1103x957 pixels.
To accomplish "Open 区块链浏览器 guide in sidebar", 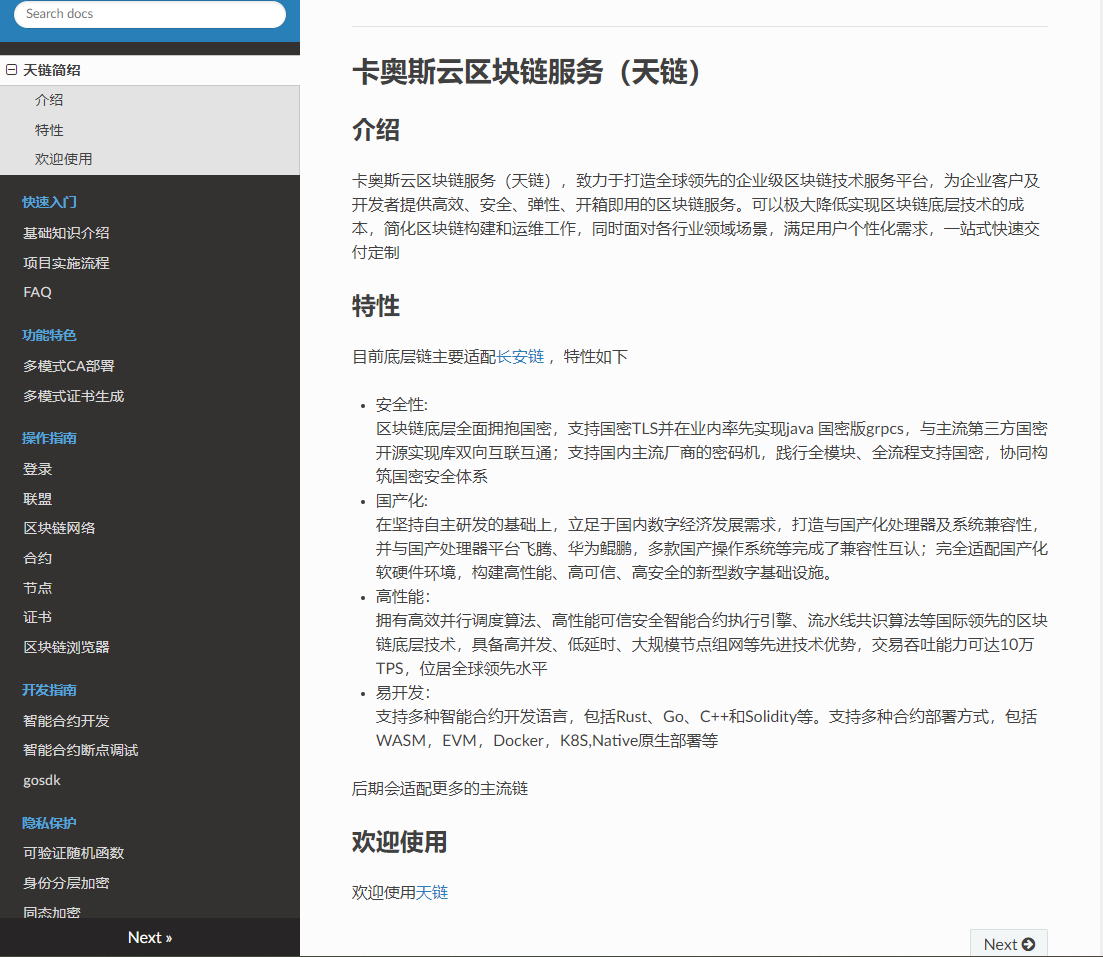I will coord(66,647).
